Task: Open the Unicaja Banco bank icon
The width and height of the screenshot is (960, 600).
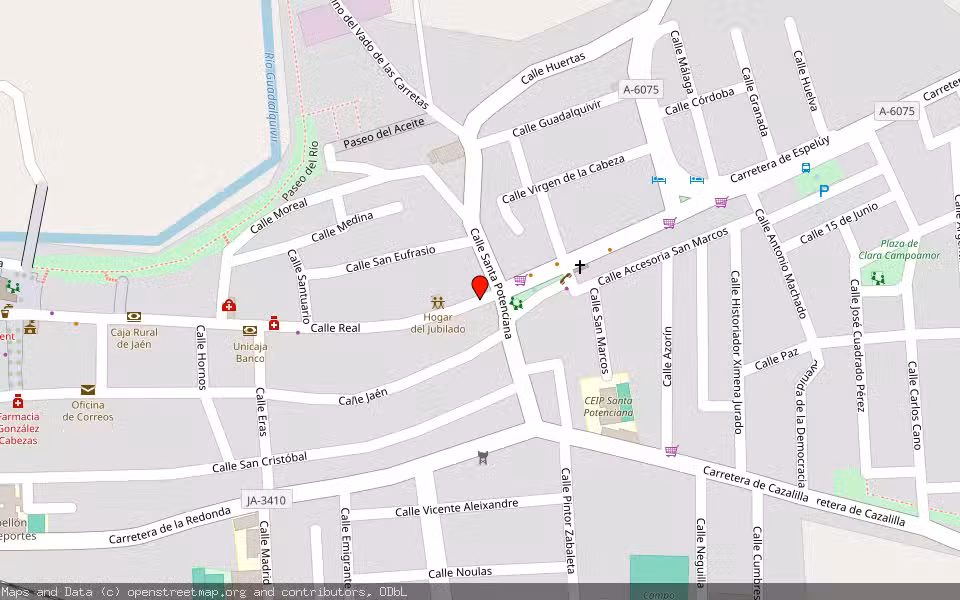Action: click(x=249, y=331)
